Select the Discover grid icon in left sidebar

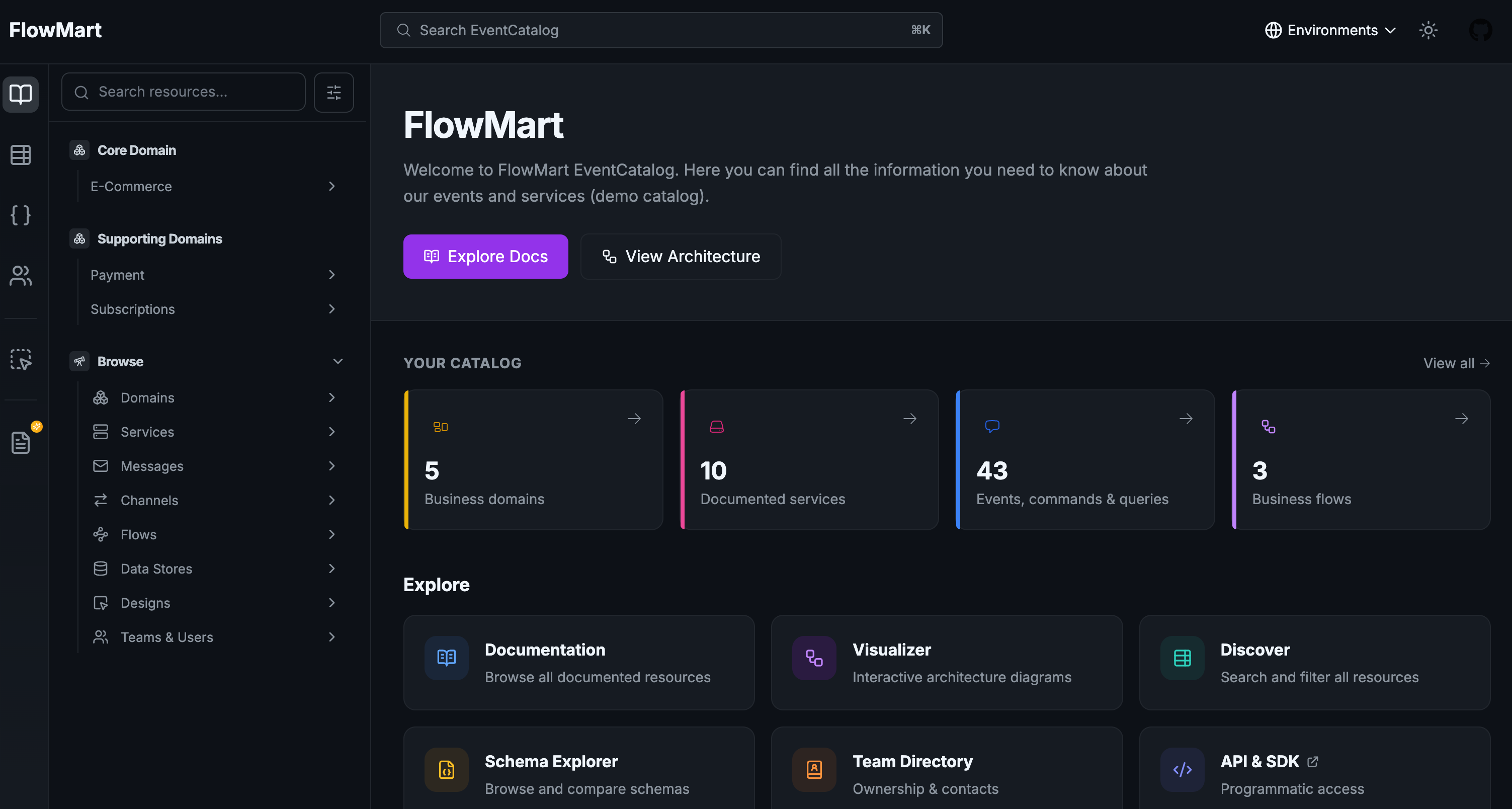tap(21, 154)
